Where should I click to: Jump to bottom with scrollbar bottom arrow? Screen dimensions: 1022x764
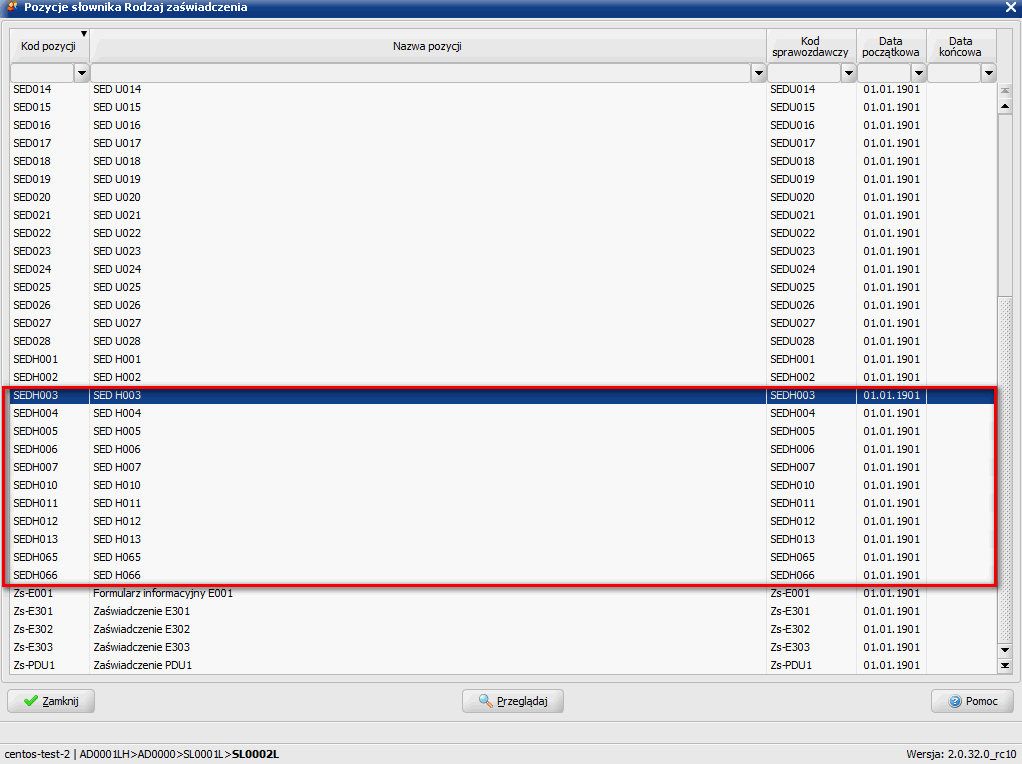point(1005,666)
